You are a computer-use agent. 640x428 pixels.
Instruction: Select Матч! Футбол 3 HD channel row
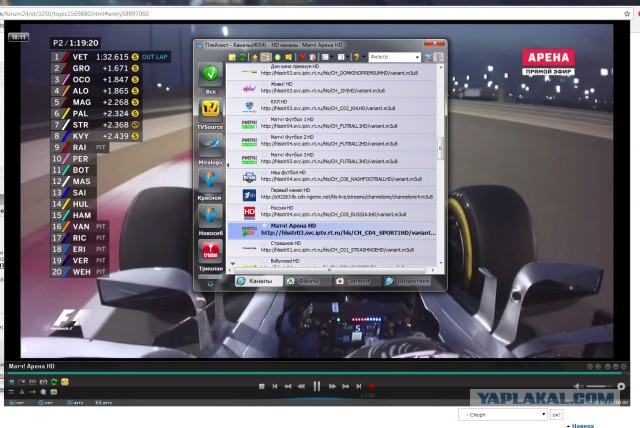[332, 158]
